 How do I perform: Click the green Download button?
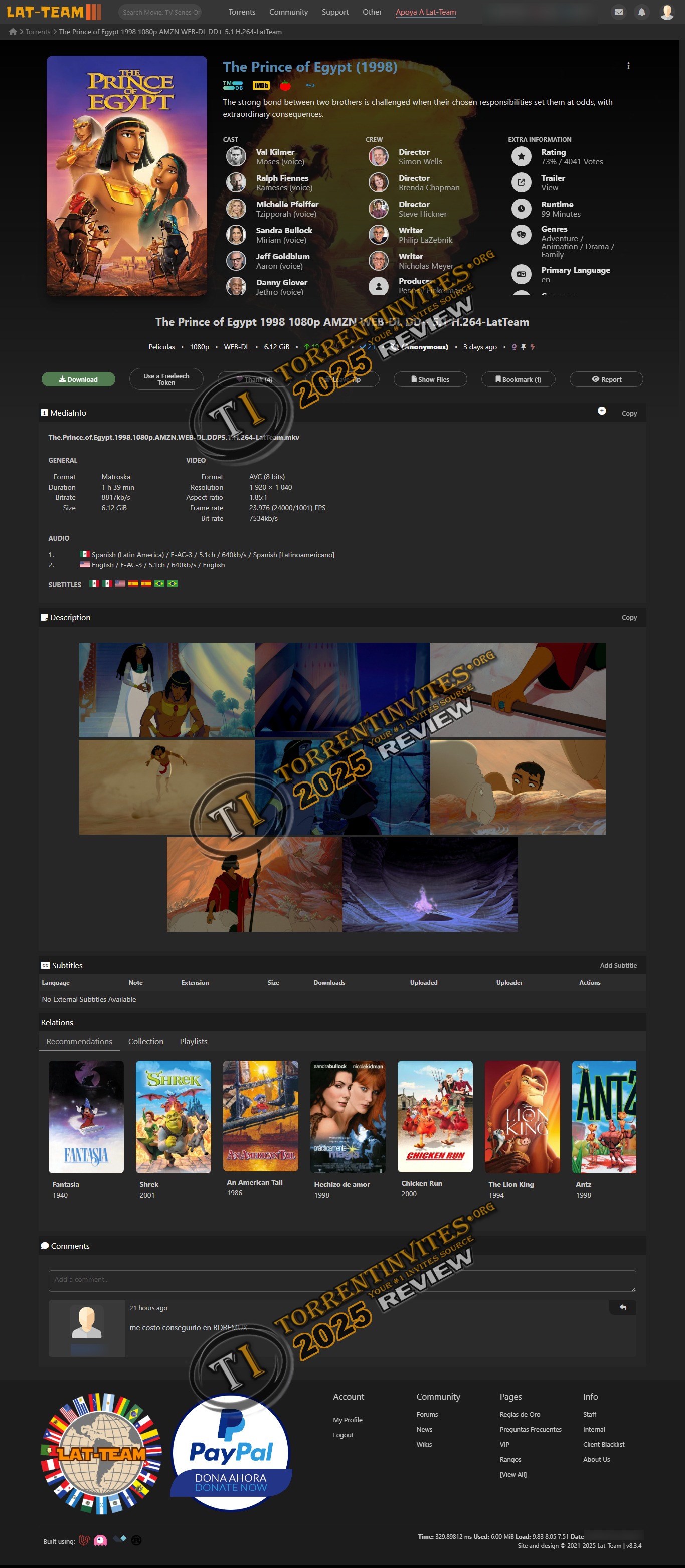point(78,379)
